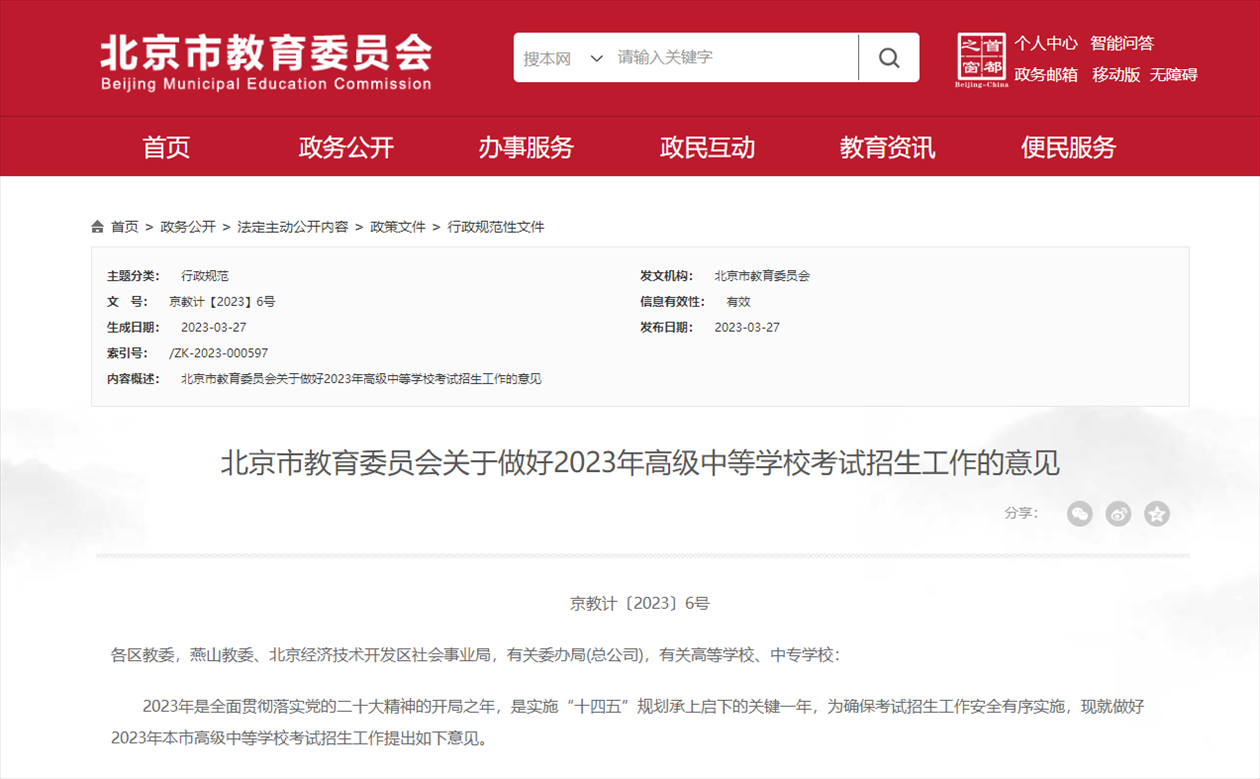Image resolution: width=1260 pixels, height=779 pixels.
Task: Open the 教育资讯 navigation tab
Action: pos(887,148)
